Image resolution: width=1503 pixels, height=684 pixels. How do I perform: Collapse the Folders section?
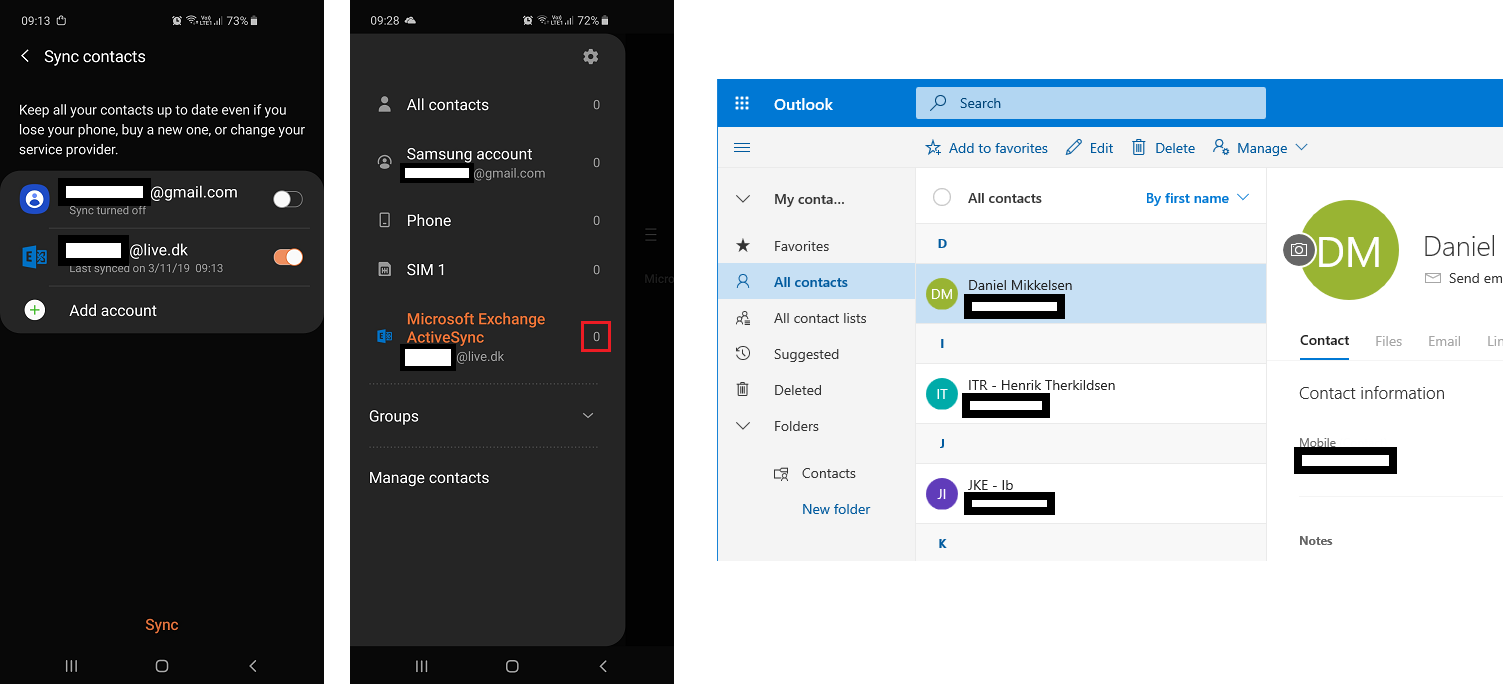tap(743, 426)
